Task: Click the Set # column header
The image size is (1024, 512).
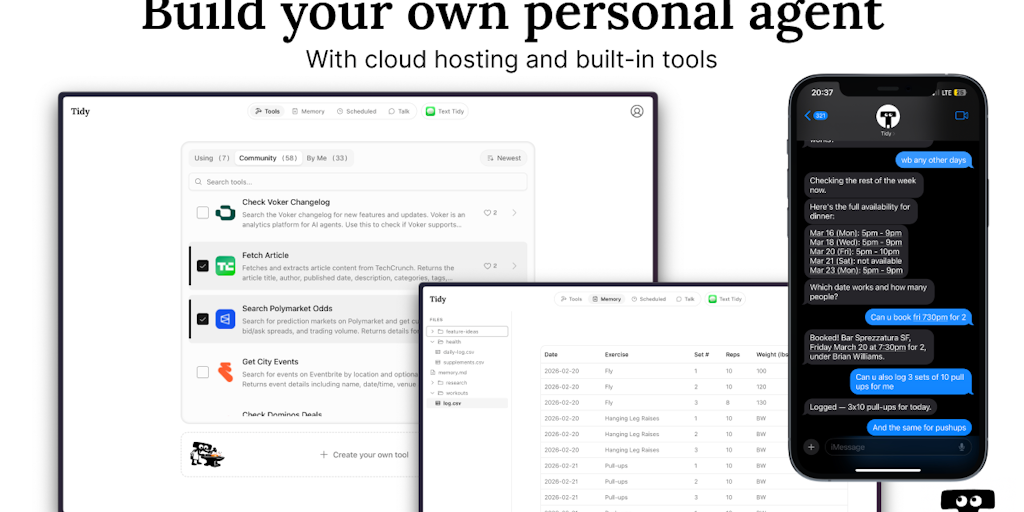Action: pyautogui.click(x=701, y=355)
